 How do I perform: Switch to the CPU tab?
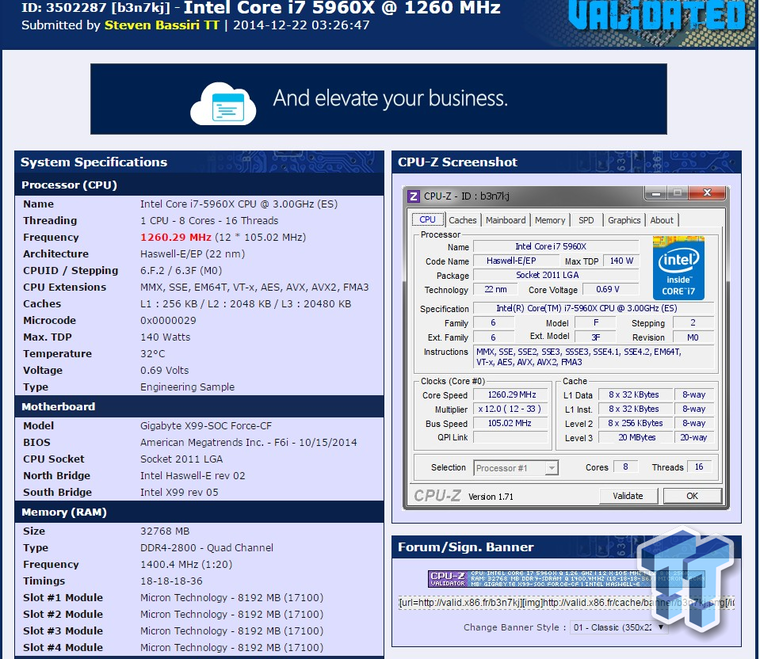pos(428,220)
